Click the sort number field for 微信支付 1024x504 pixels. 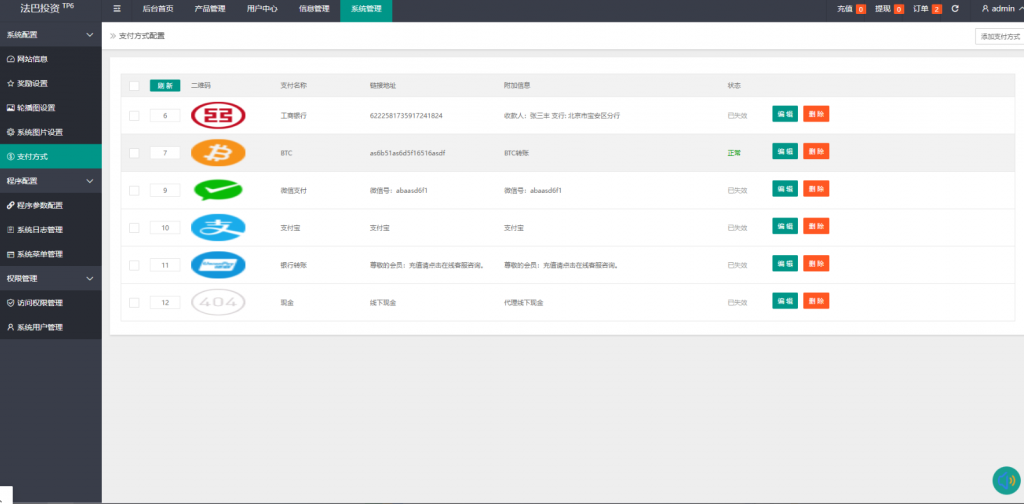[164, 190]
